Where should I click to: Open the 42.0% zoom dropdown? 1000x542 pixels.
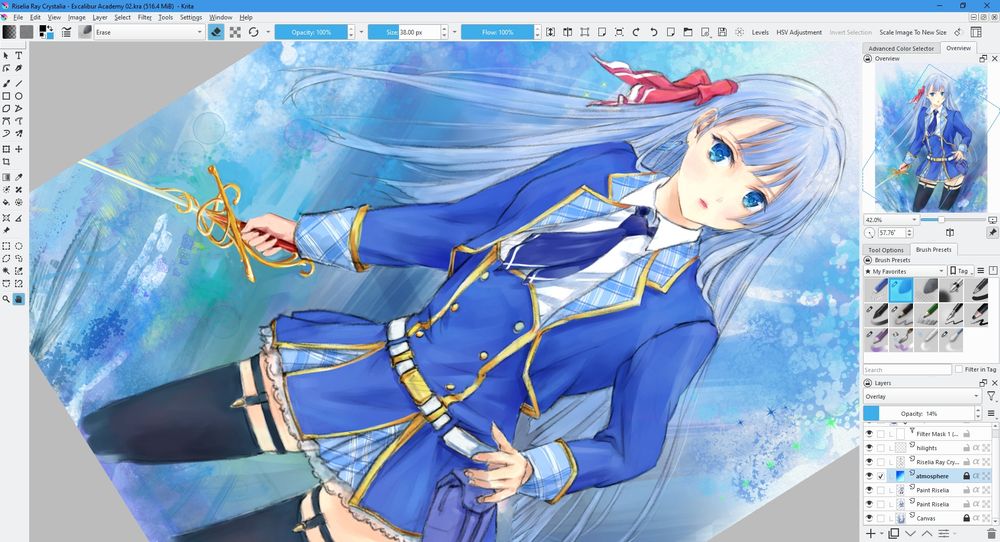[x=891, y=219]
